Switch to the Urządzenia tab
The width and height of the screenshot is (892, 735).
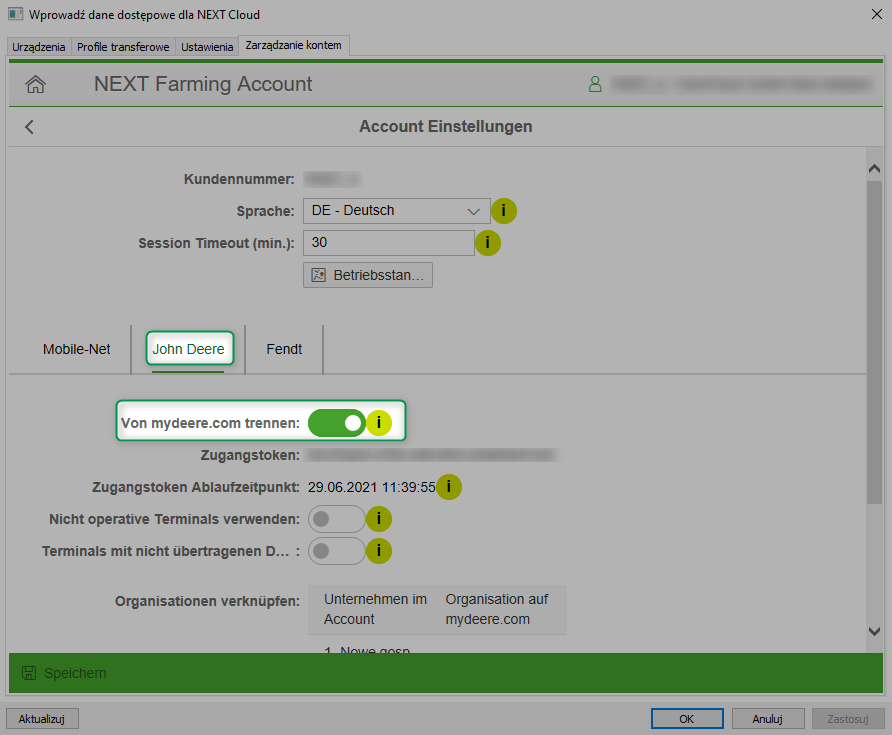tap(39, 47)
